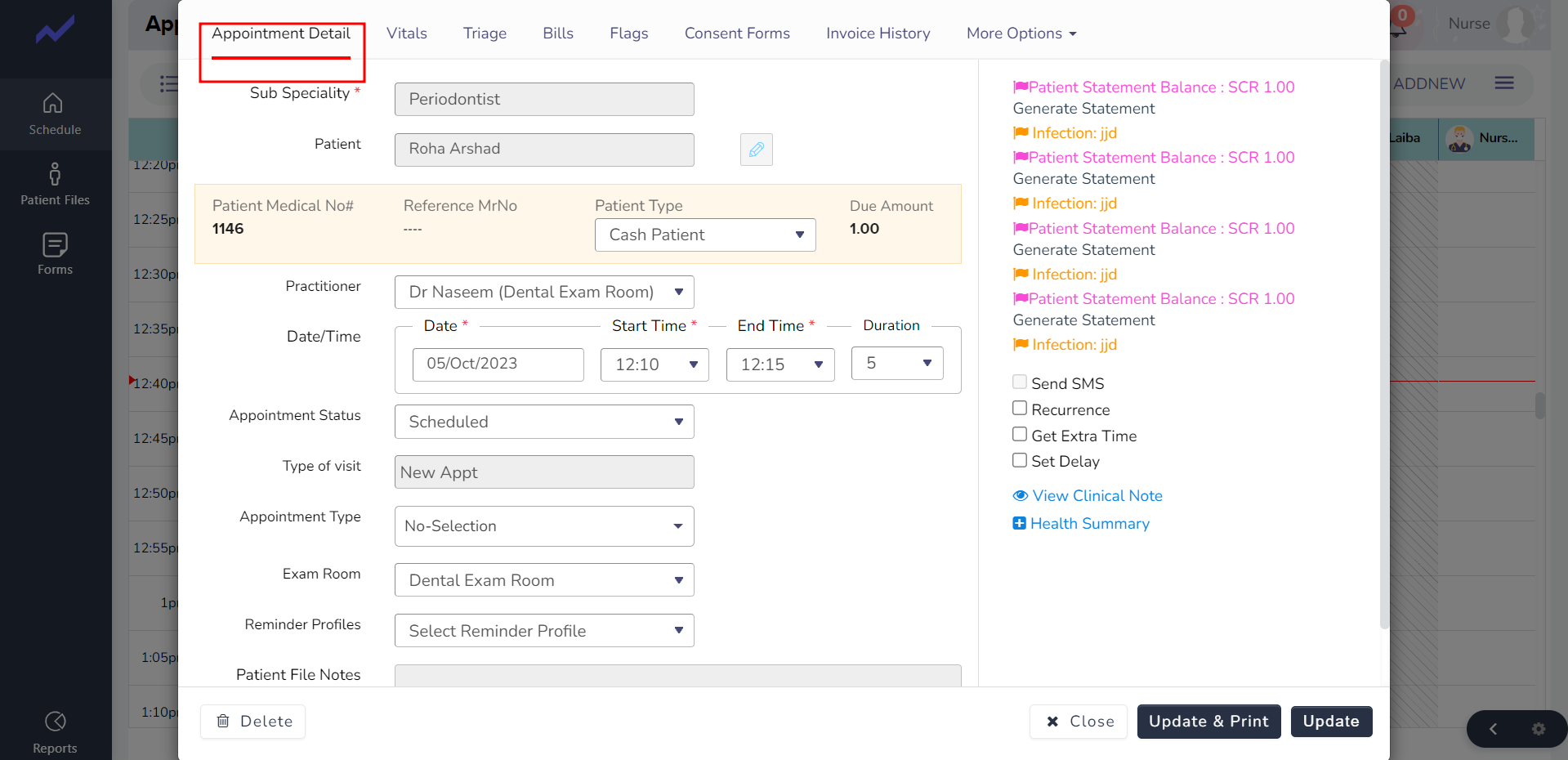Expand the Patient Type dropdown

[705, 235]
